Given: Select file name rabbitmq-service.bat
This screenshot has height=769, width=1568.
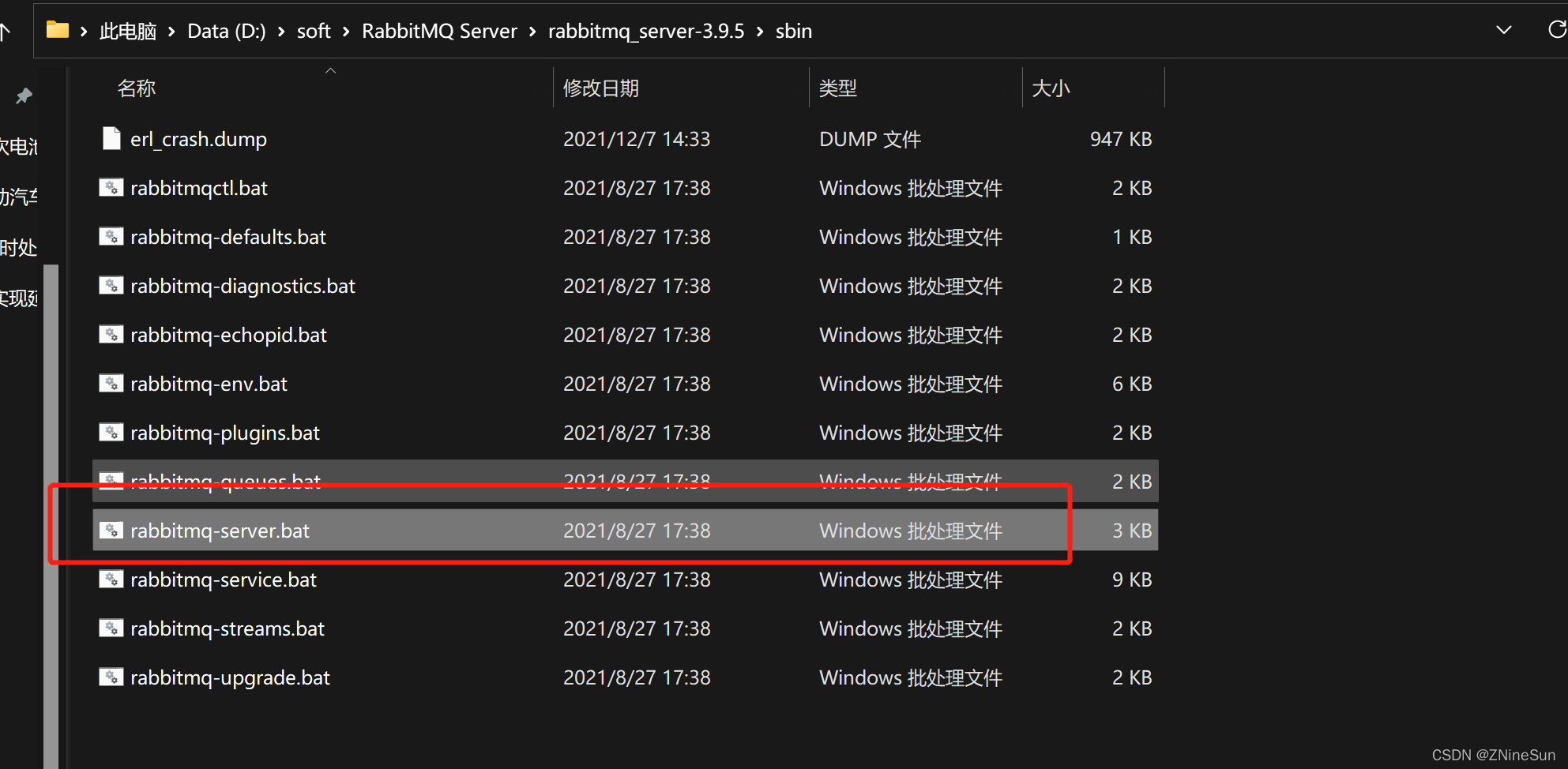Looking at the screenshot, I should (224, 580).
